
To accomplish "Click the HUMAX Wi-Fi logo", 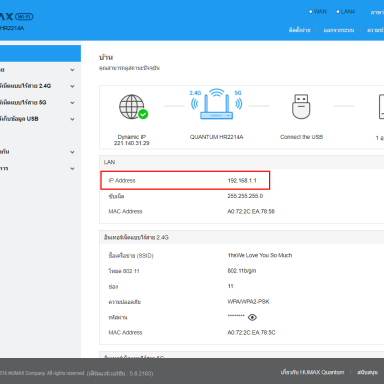I will tap(16, 17).
